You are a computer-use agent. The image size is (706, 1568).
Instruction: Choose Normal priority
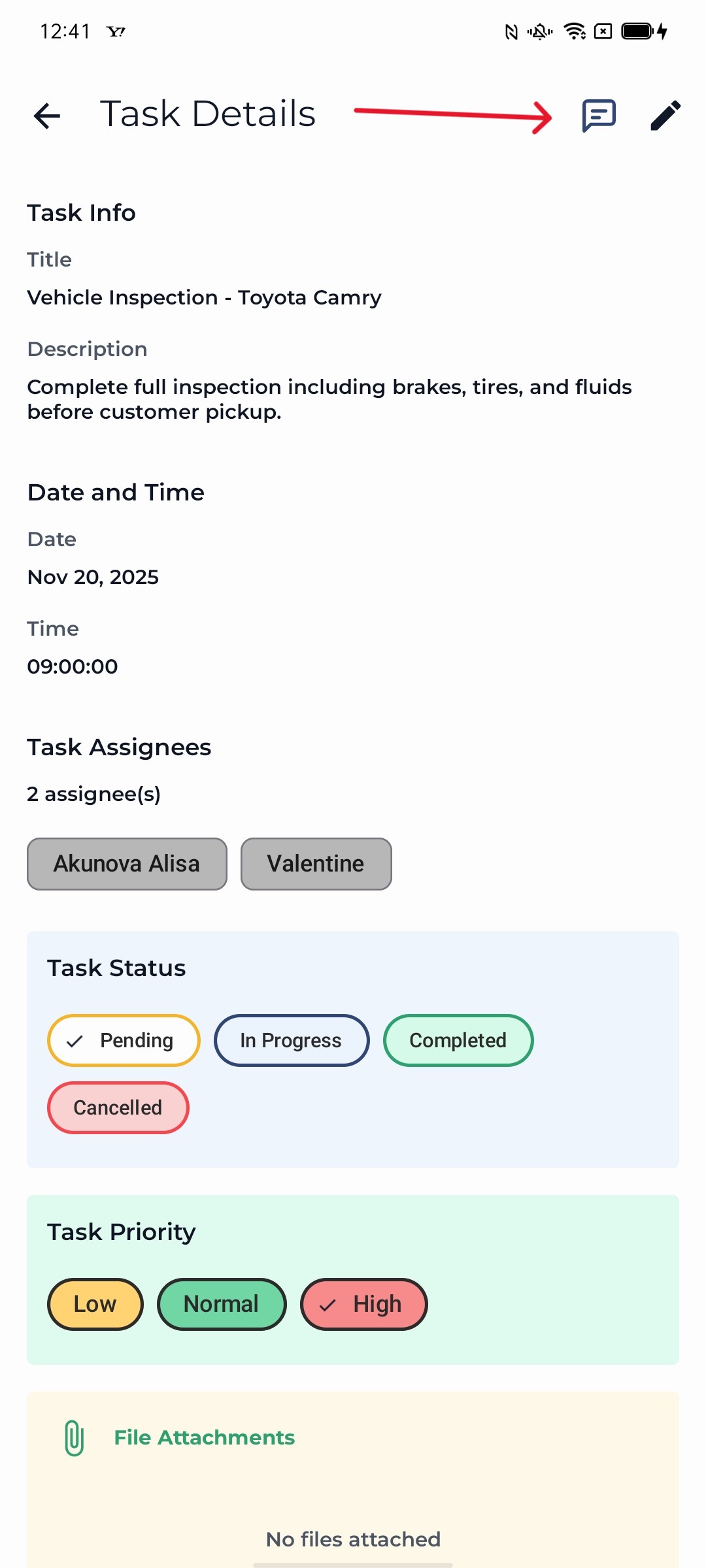click(222, 1304)
